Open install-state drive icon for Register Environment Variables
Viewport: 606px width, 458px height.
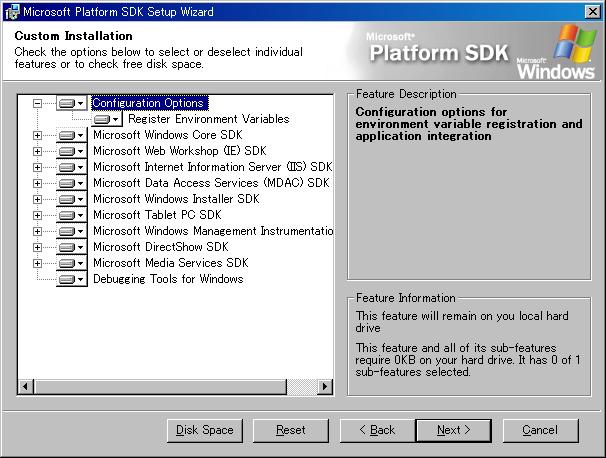107,119
